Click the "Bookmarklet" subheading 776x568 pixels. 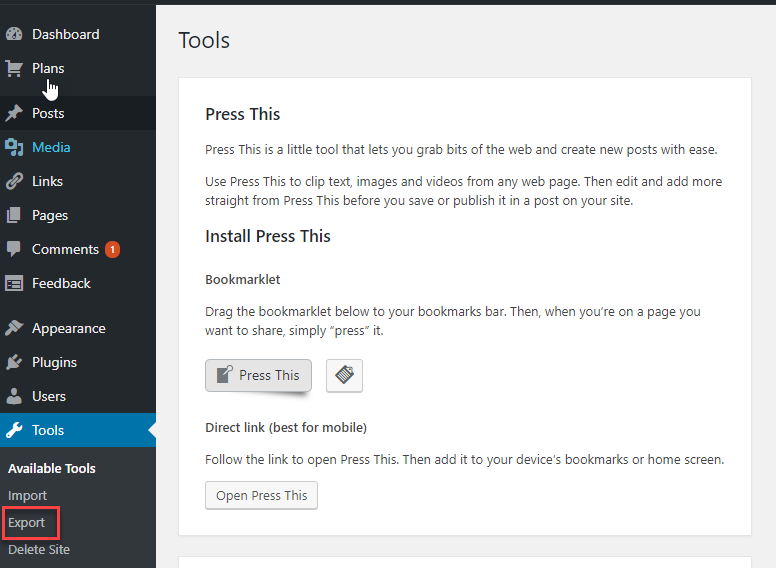point(242,280)
